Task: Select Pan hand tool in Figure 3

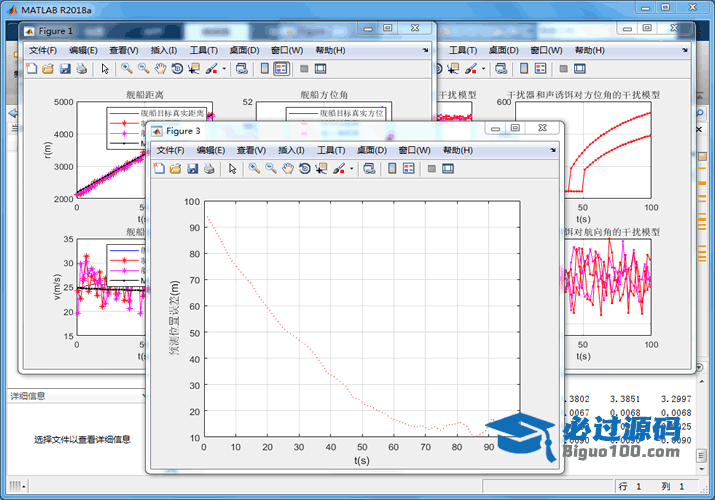Action: tap(288, 169)
